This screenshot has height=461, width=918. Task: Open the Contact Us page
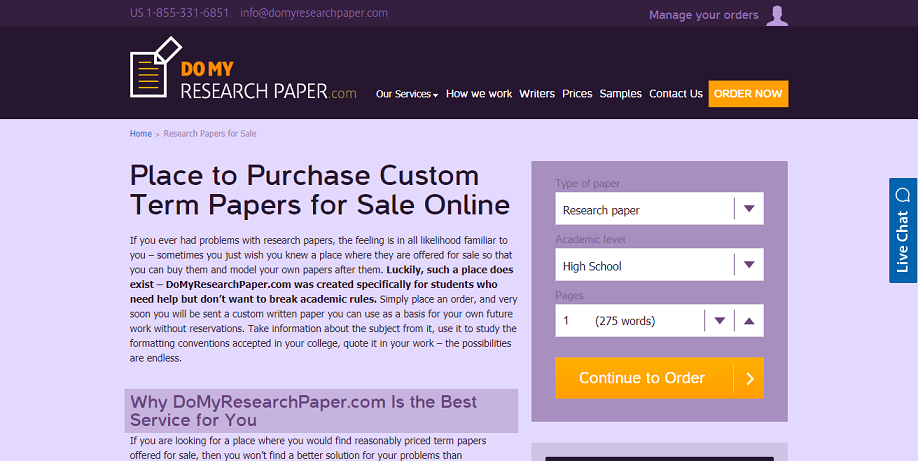tap(676, 94)
